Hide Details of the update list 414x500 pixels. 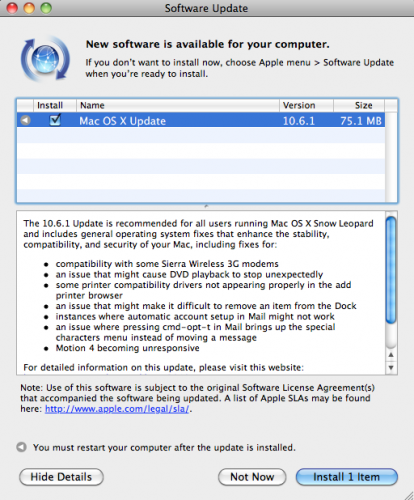coord(61,477)
